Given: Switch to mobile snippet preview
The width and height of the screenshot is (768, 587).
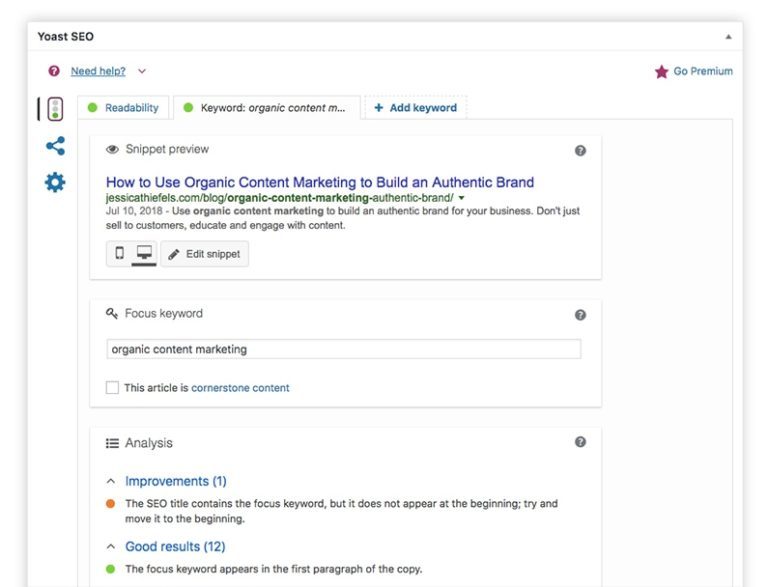Looking at the screenshot, I should click(x=120, y=253).
